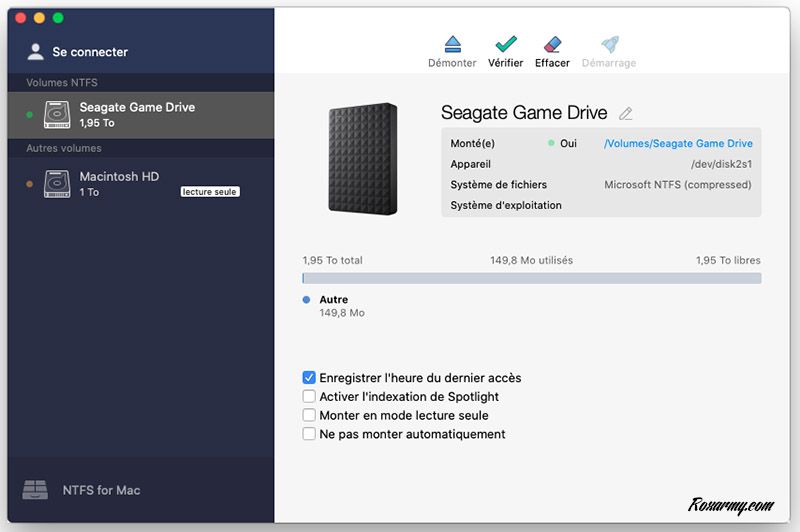Enable Activer l'indexation de Spotlight
This screenshot has width=800, height=532.
pos(309,397)
